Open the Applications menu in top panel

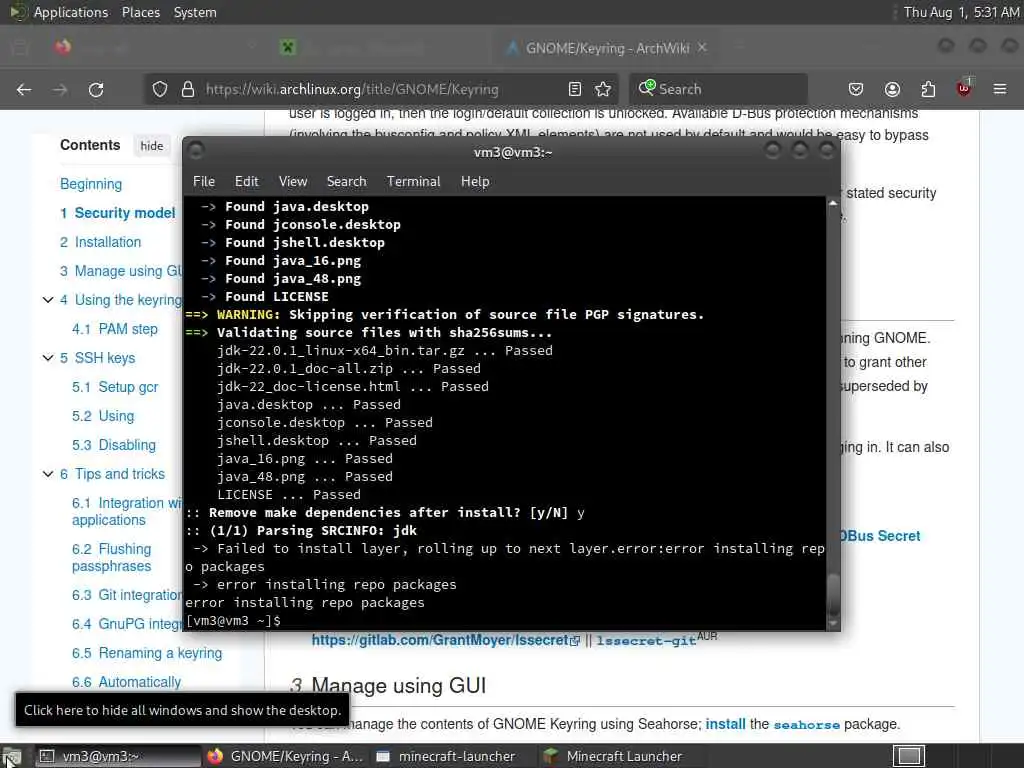(71, 12)
